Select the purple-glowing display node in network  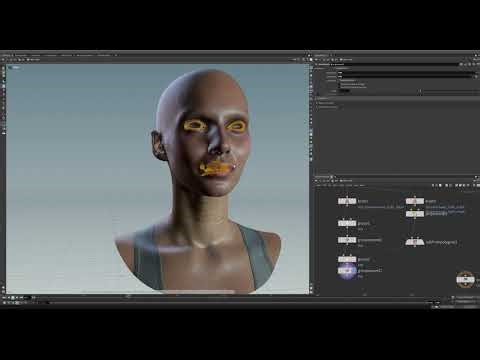coord(347,270)
